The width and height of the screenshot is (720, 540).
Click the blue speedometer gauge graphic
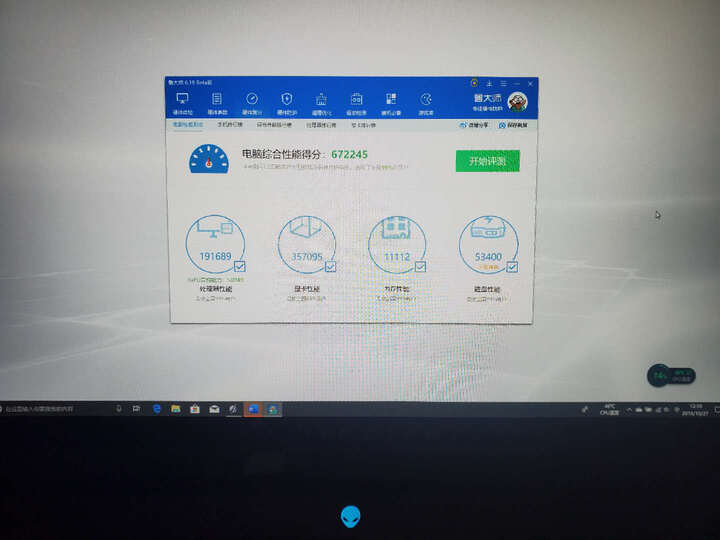209,159
